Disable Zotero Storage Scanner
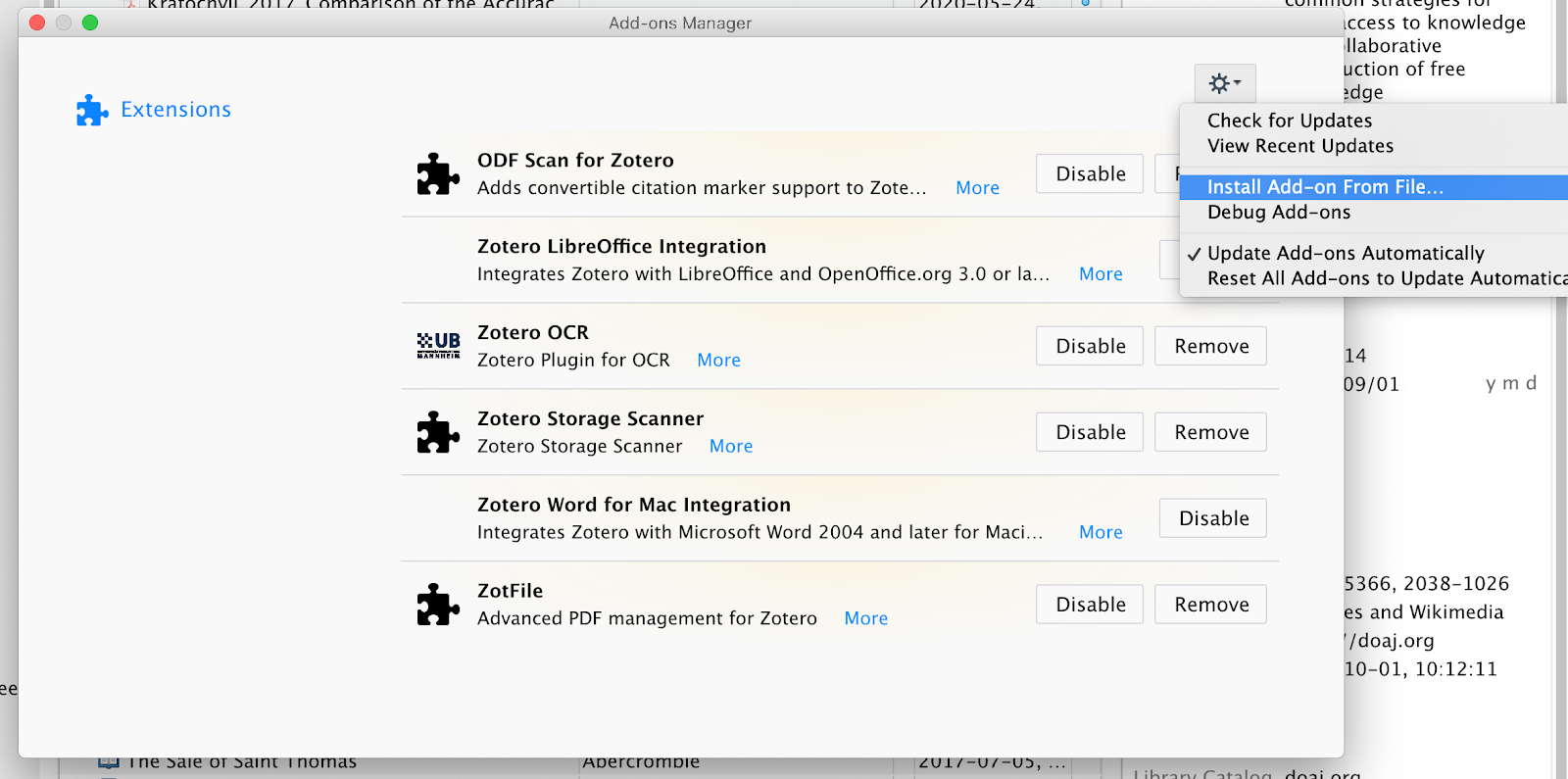1568x779 pixels. (1090, 432)
